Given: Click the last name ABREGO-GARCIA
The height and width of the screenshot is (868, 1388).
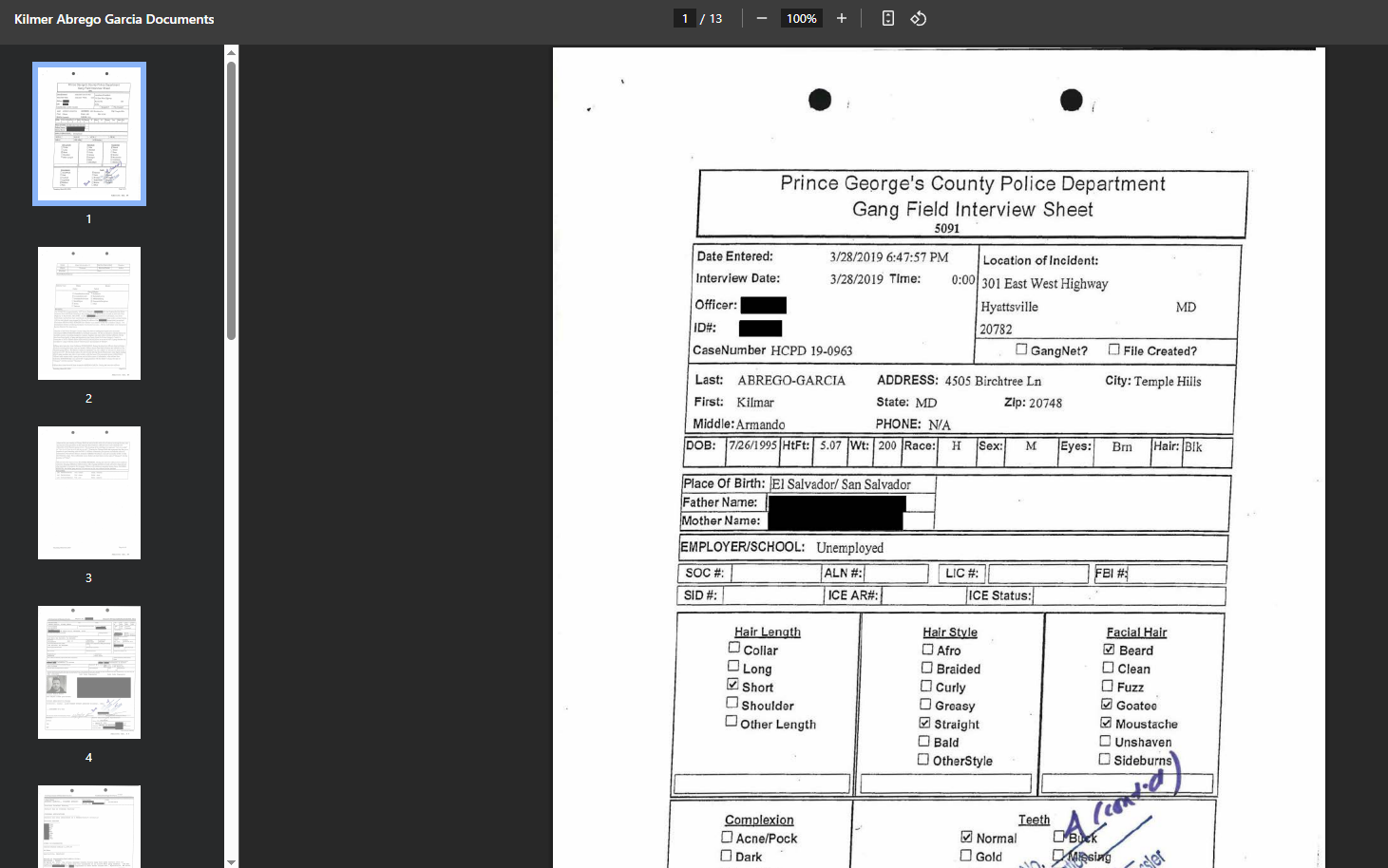Looking at the screenshot, I should (791, 381).
